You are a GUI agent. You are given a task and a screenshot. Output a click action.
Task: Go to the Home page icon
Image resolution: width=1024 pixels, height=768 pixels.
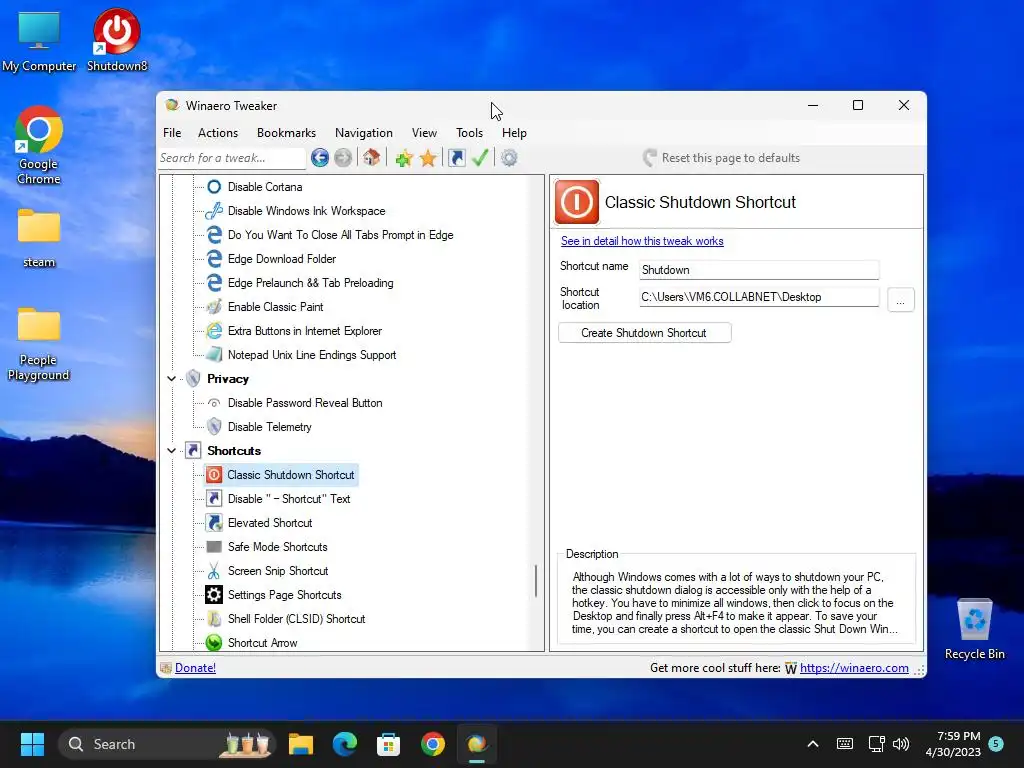coord(372,157)
